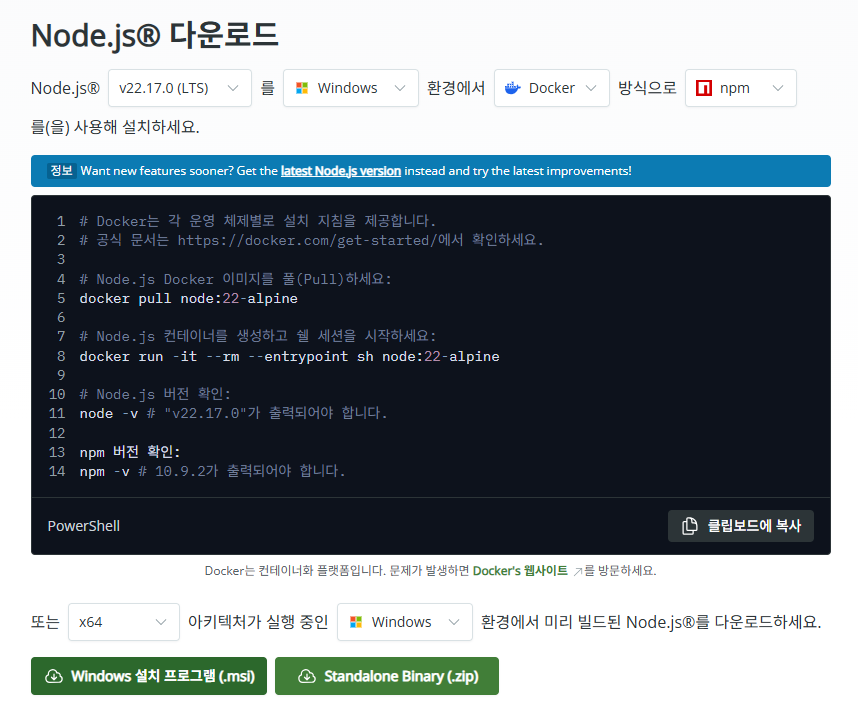Click the '를(을) 사용해 설치하세요.' text

(x=115, y=127)
